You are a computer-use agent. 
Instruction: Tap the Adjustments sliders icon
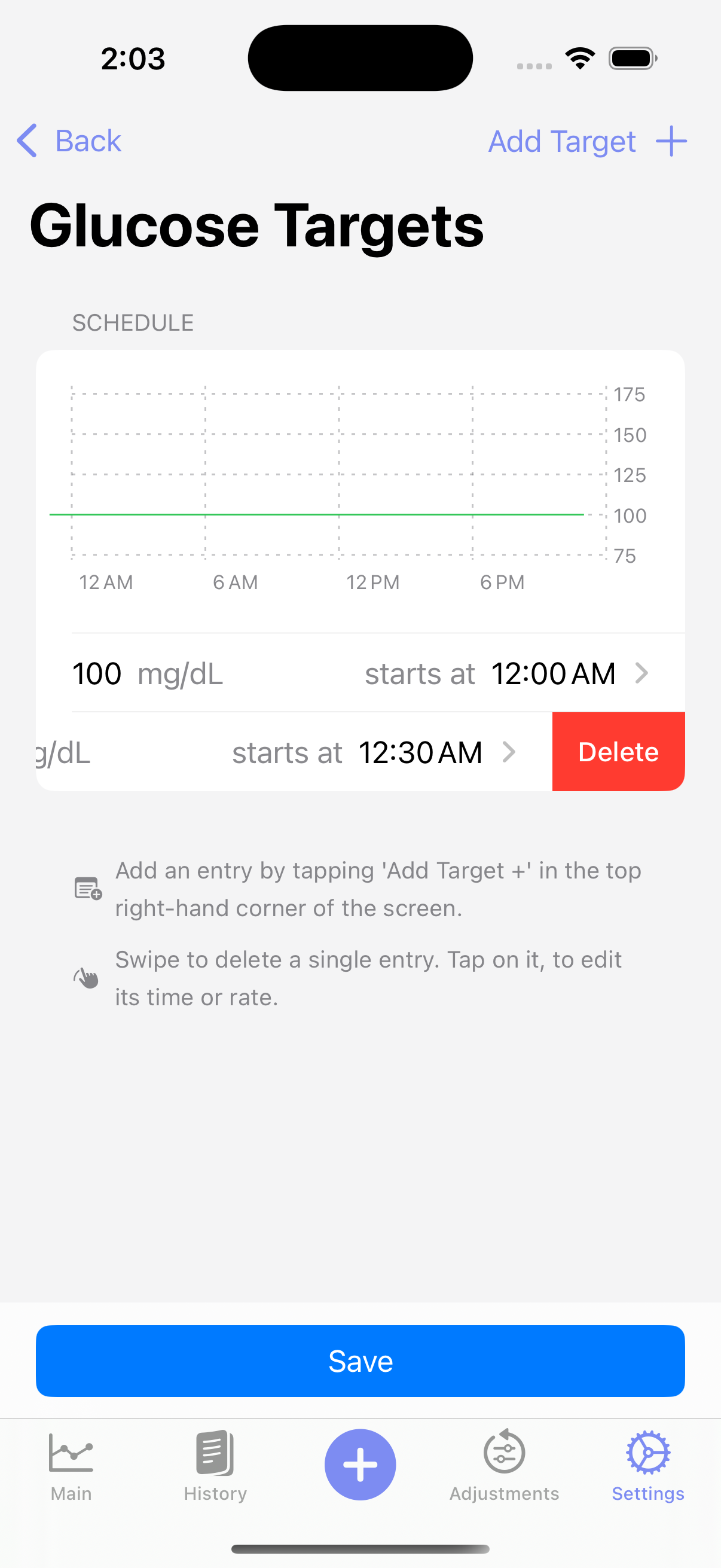point(504,1453)
